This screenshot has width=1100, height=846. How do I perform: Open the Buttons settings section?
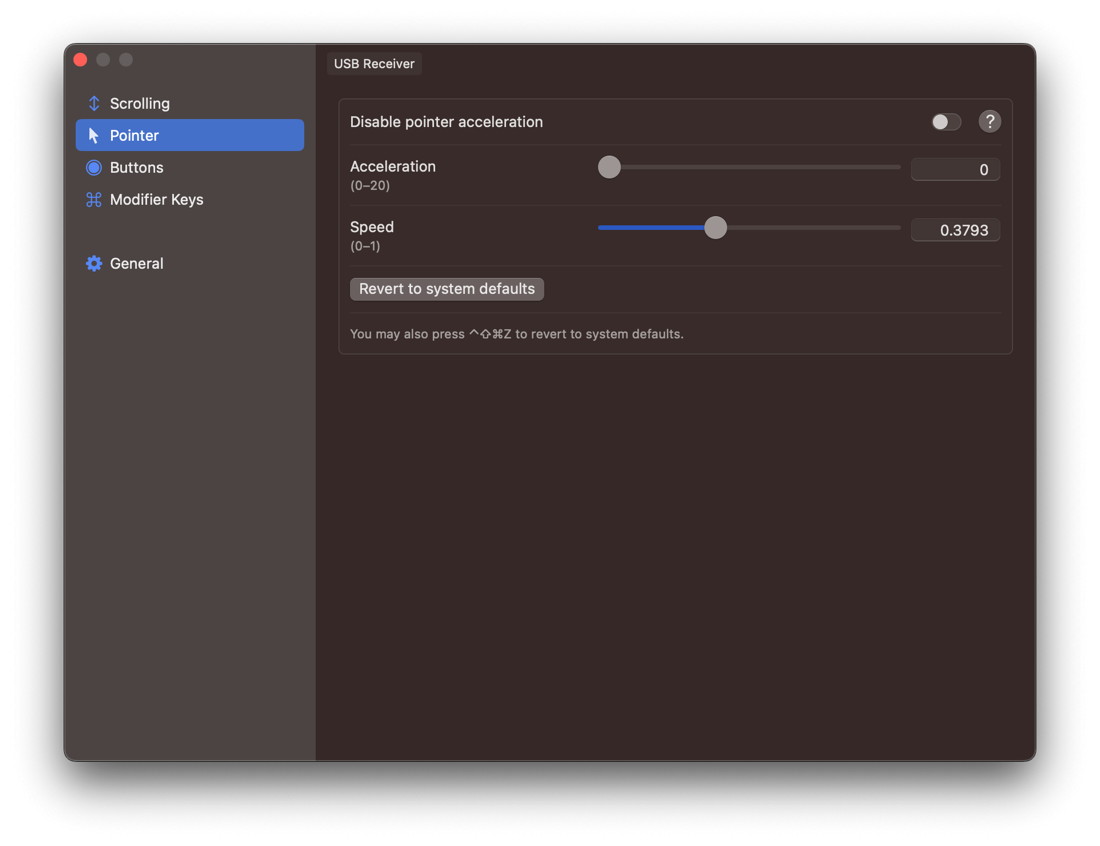pos(136,168)
